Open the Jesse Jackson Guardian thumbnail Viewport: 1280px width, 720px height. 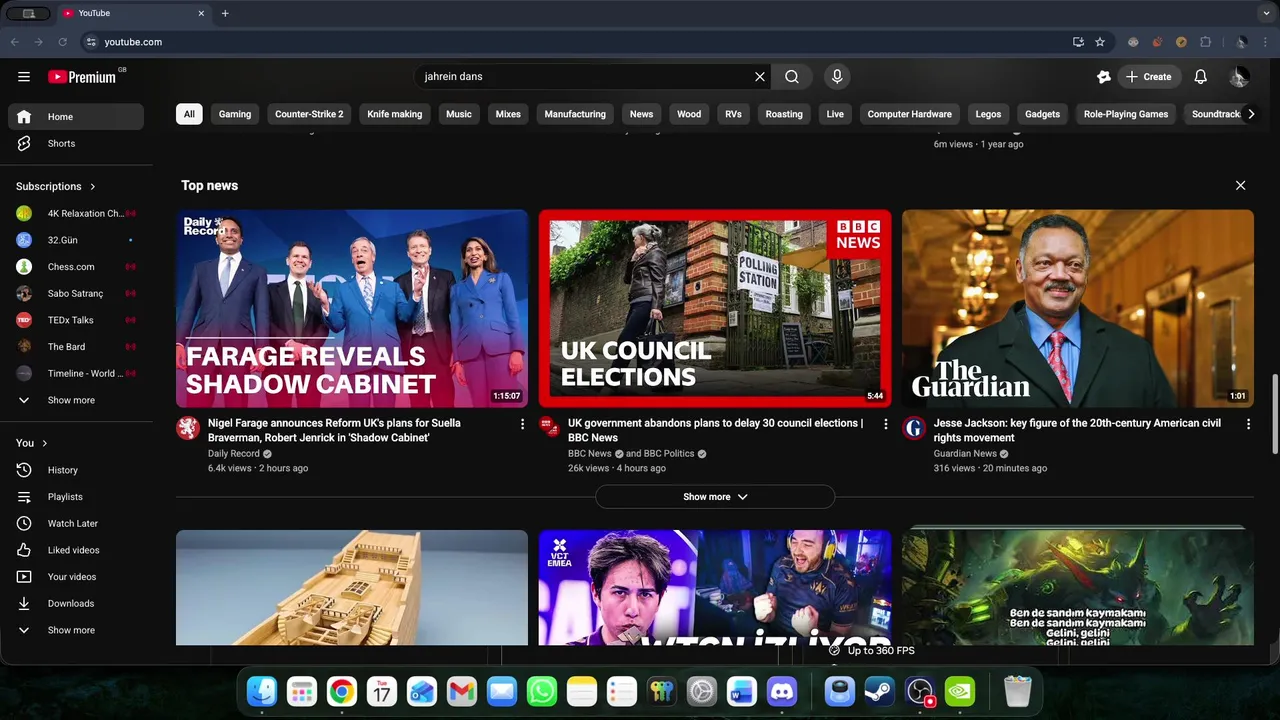[1078, 309]
